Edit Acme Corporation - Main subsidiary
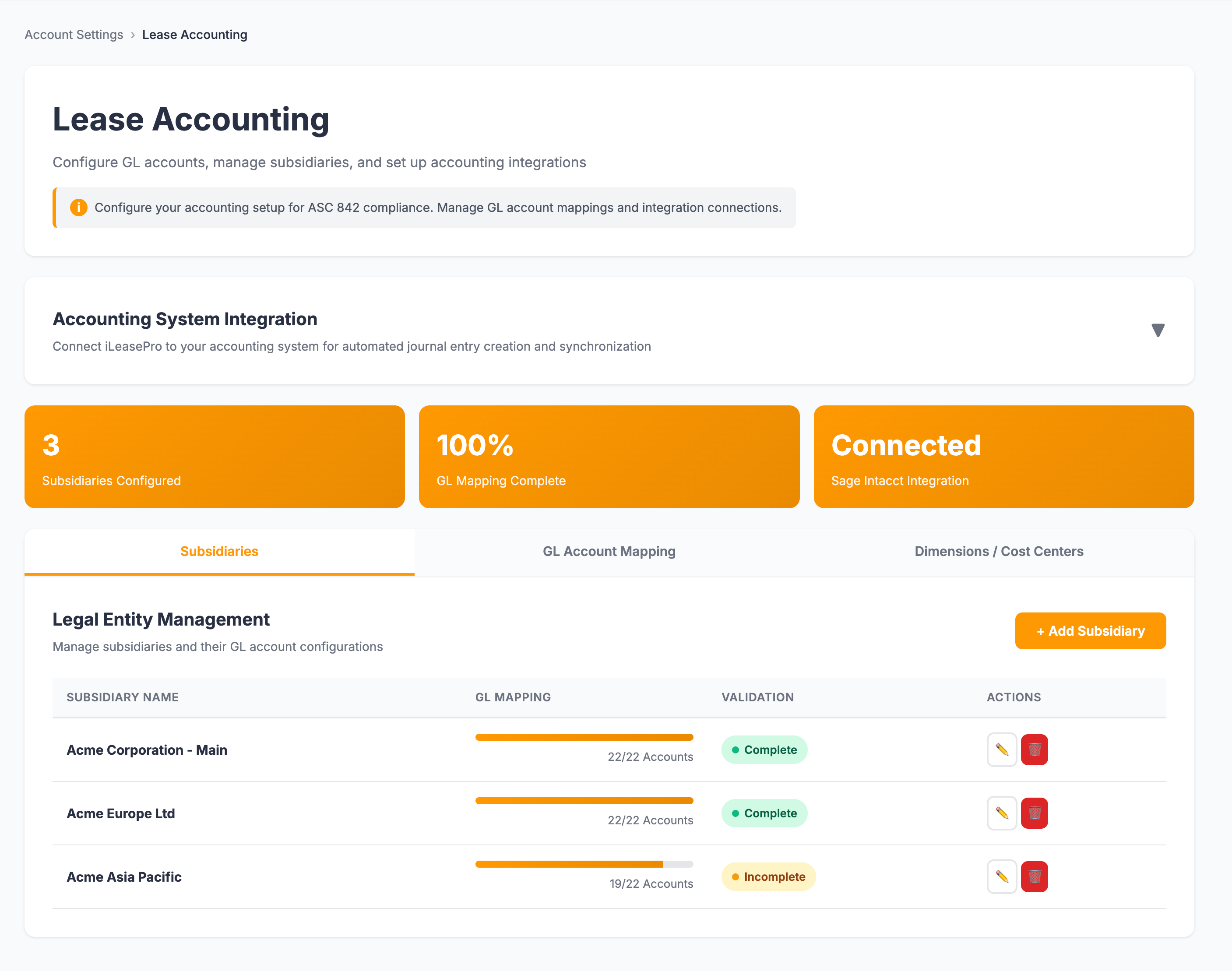The image size is (1232, 971). tap(1001, 750)
